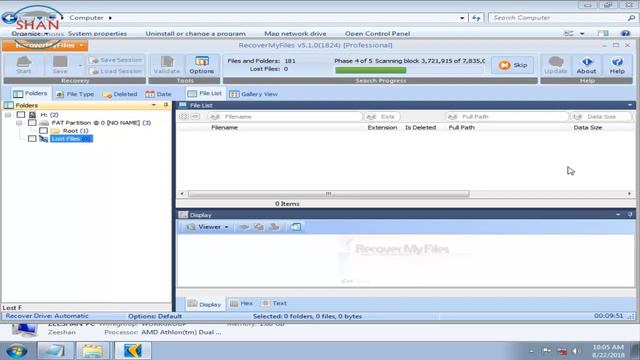Click the Update speech-bubble icon
This screenshot has width=640, height=360.
[x=556, y=62]
